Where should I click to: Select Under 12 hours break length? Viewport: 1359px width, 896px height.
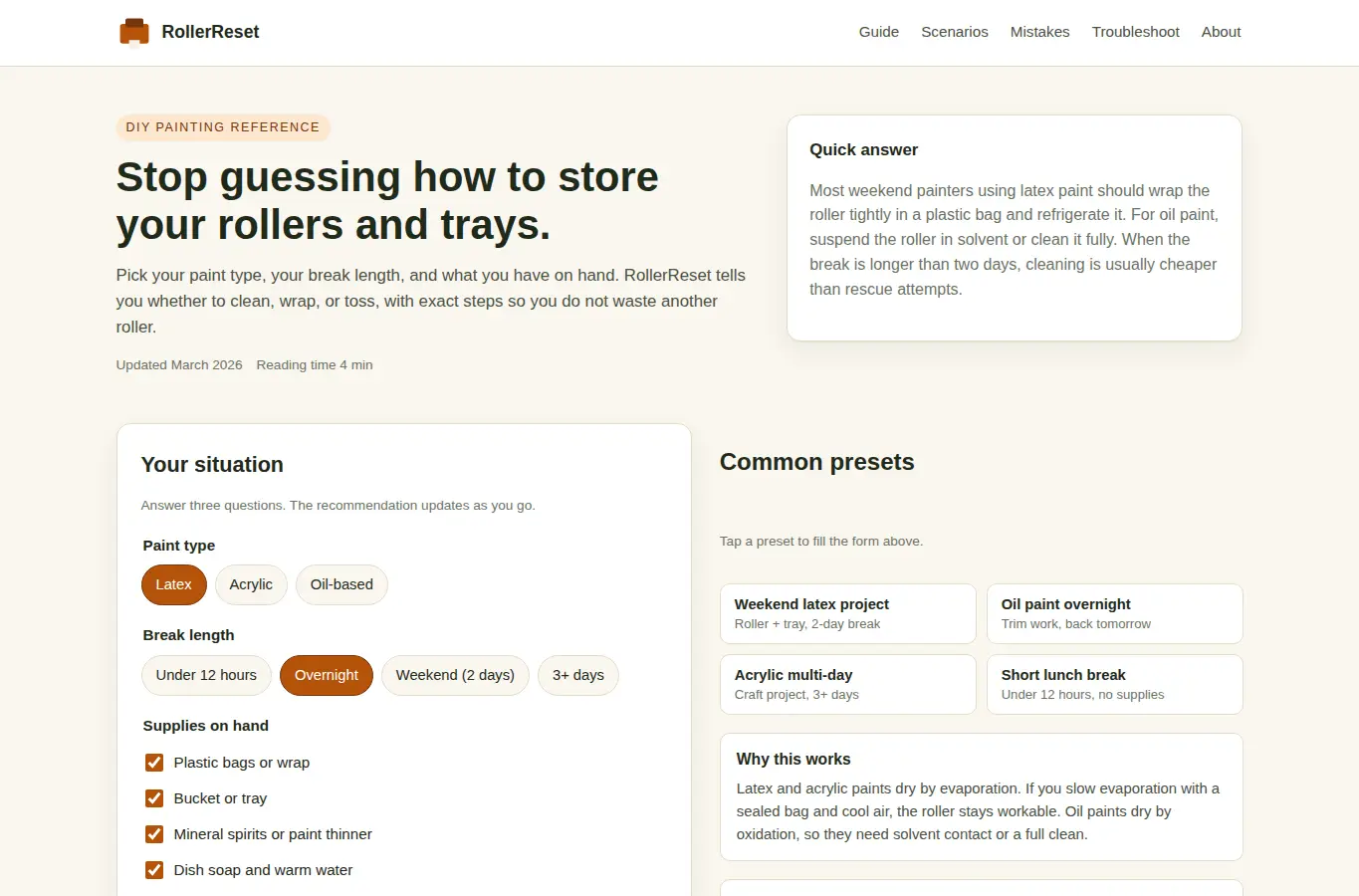click(206, 675)
